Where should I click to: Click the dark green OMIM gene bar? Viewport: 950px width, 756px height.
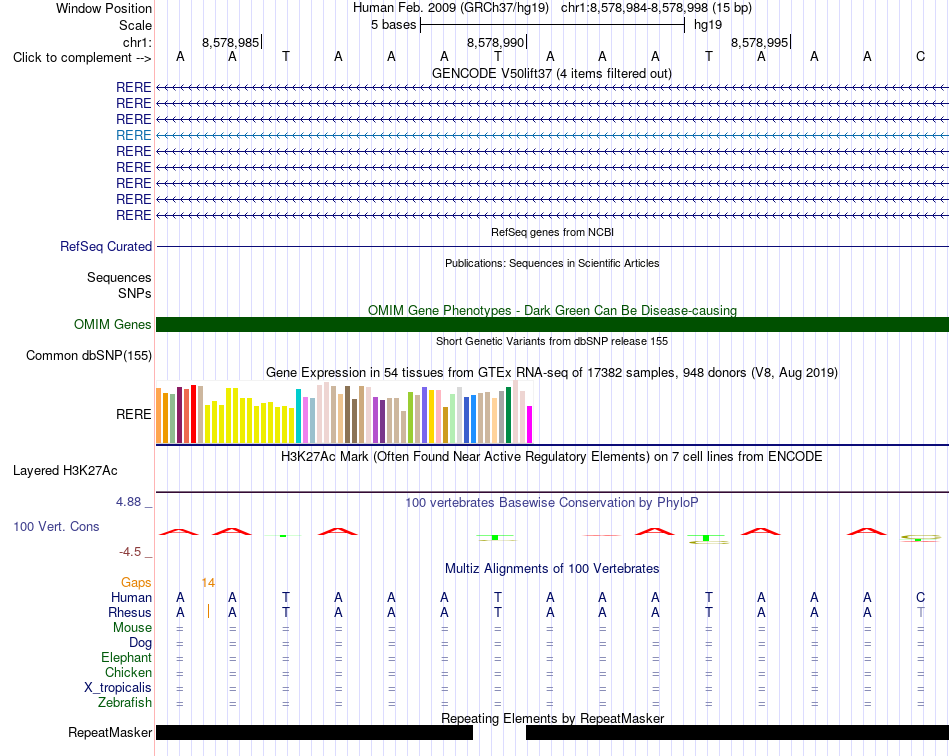[x=553, y=325]
